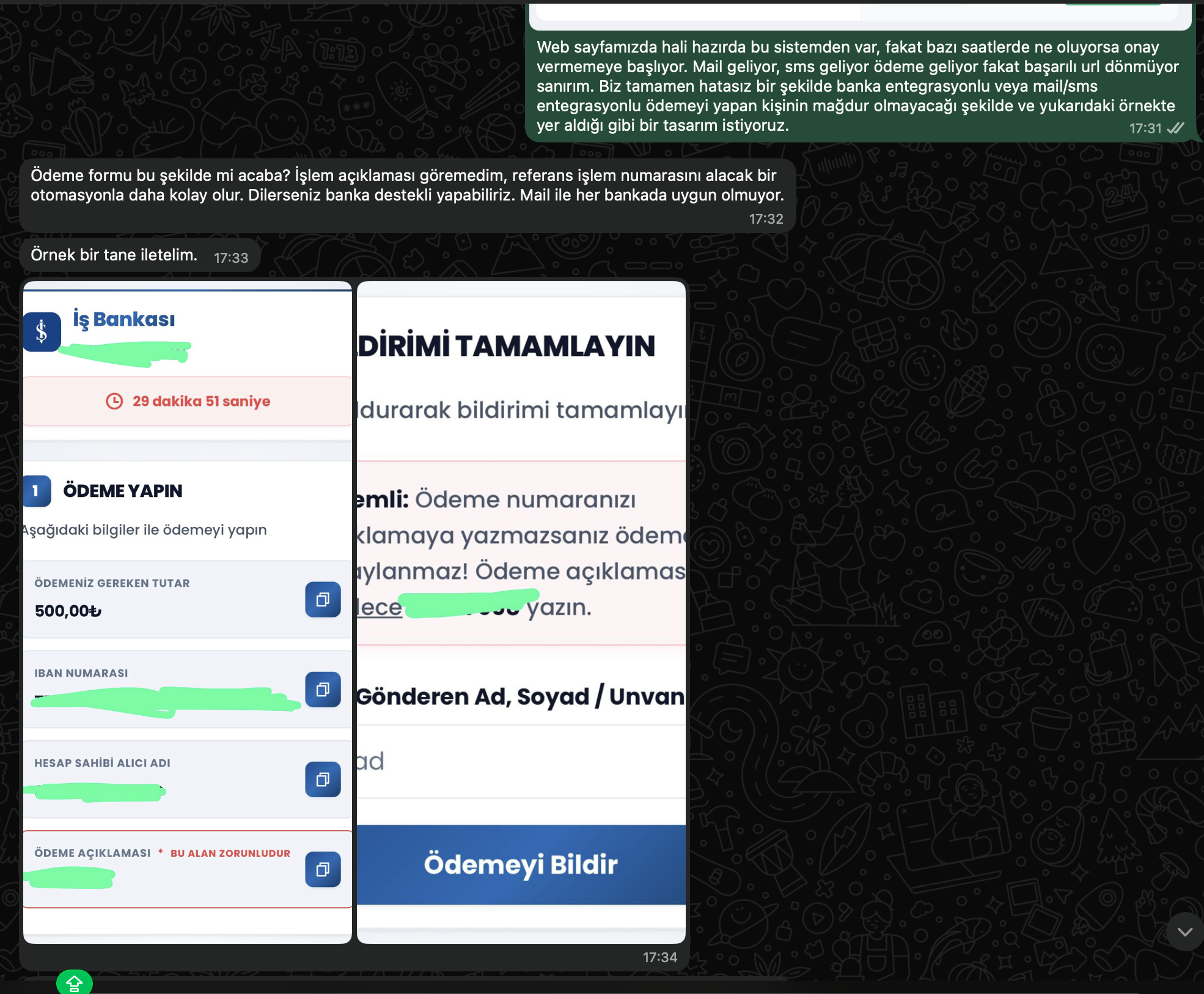Click the 'ÖDEMENİZ GEREKEN TUTAR' label

click(112, 583)
